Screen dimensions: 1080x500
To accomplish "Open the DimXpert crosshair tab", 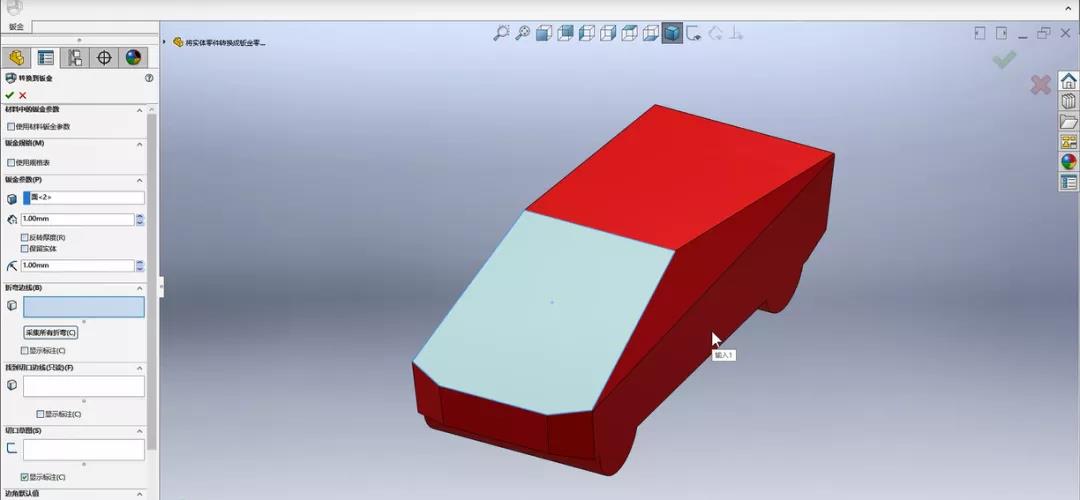I will tap(104, 58).
